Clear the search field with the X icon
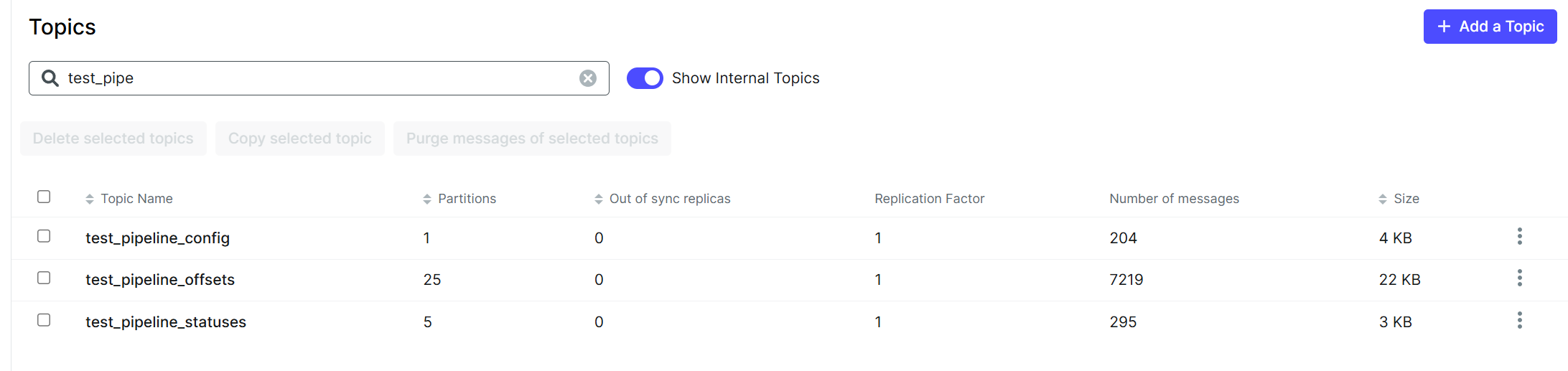Image resolution: width=1568 pixels, height=371 pixels. (588, 78)
